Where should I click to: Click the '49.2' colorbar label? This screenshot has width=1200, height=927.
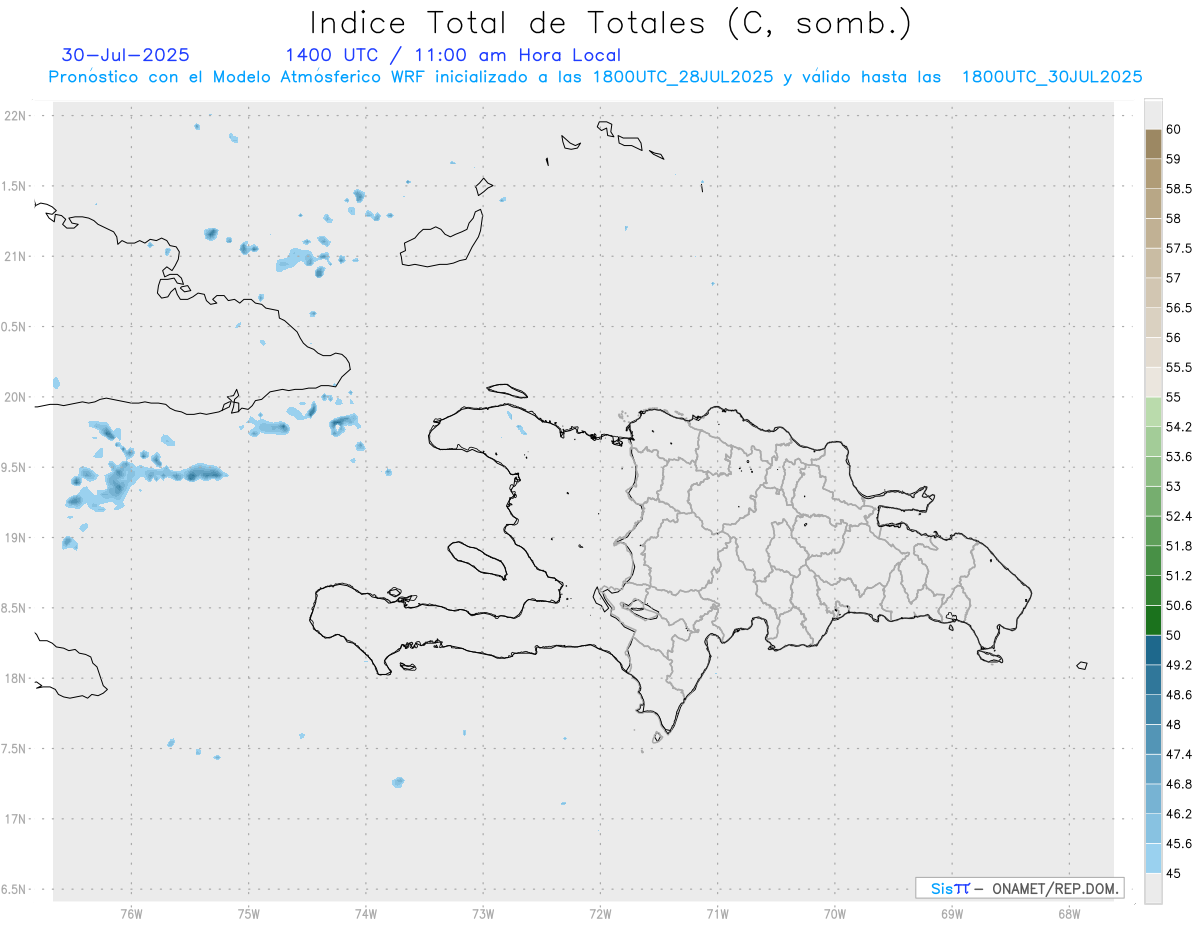tap(1178, 665)
